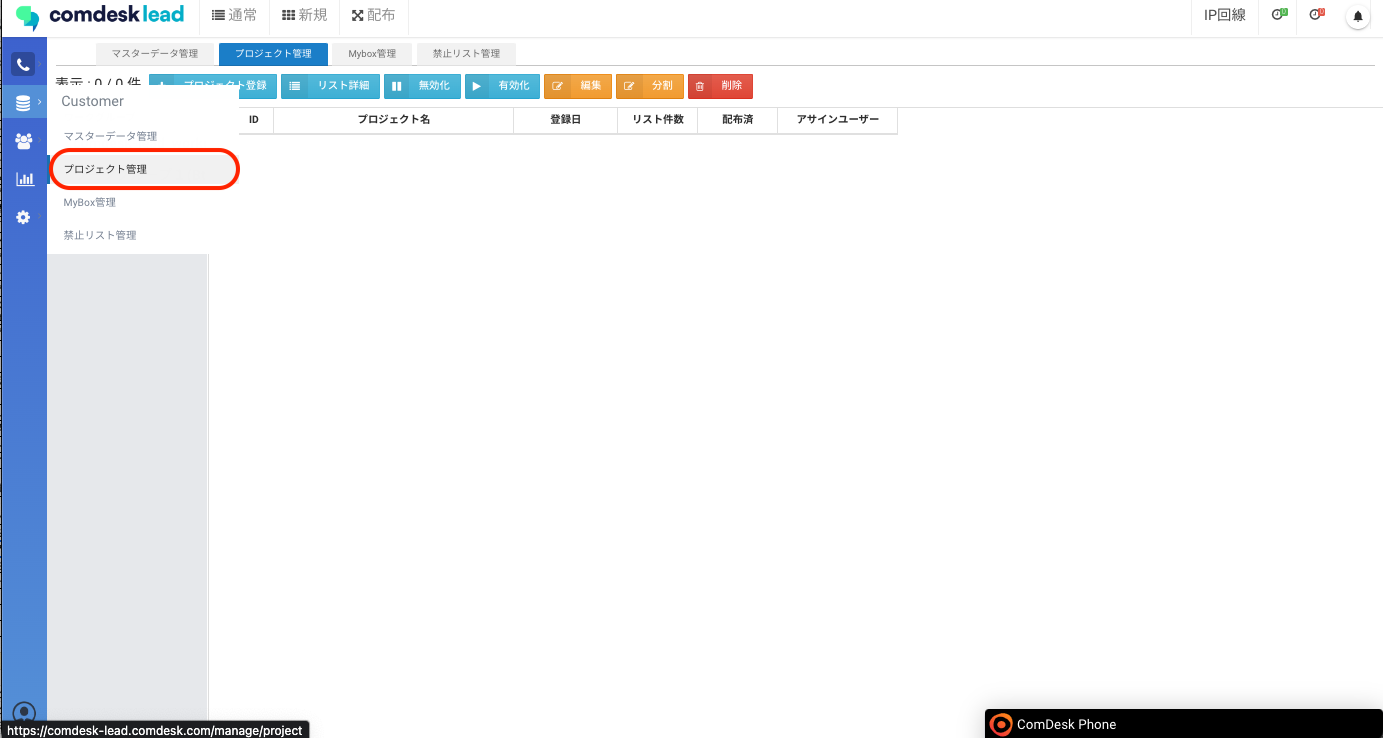Select MyBox管理 in the Customer flyout menu

[x=90, y=202]
